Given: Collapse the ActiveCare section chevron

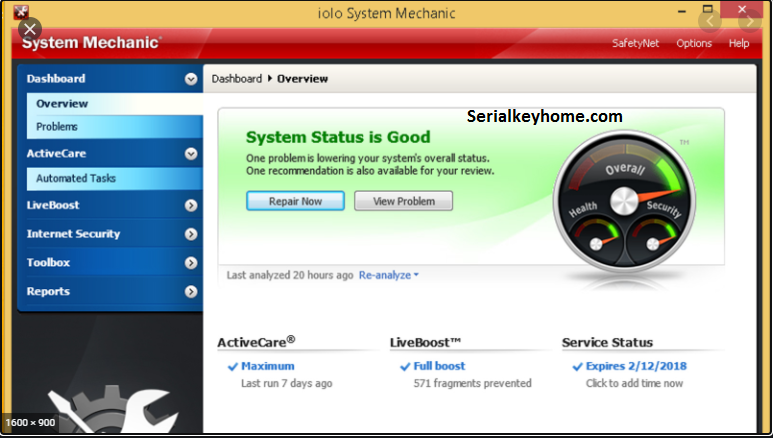Looking at the screenshot, I should coord(191,154).
